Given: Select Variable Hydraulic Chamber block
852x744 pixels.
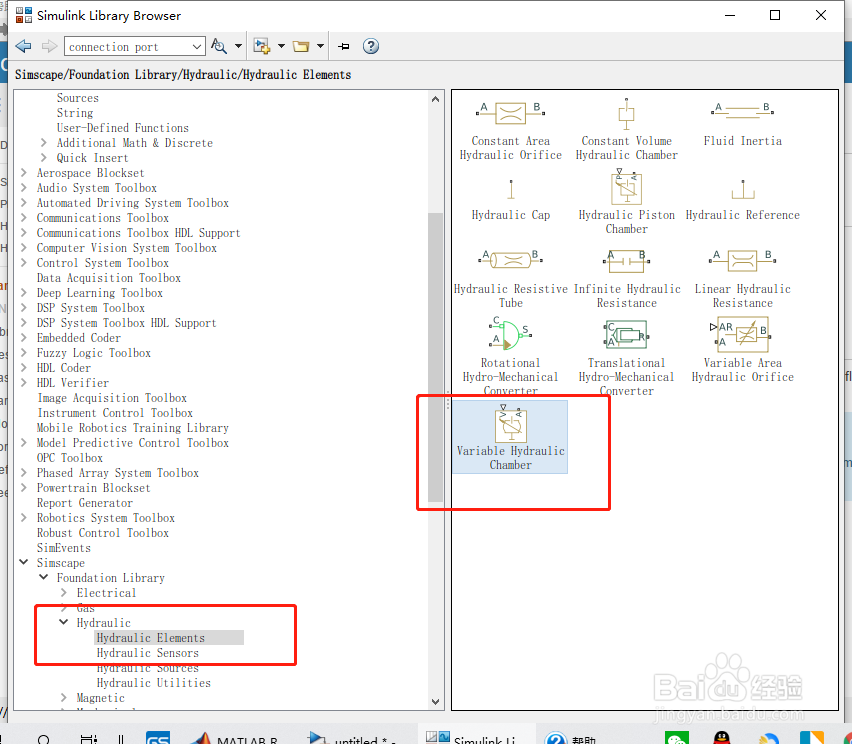Looking at the screenshot, I should 511,437.
